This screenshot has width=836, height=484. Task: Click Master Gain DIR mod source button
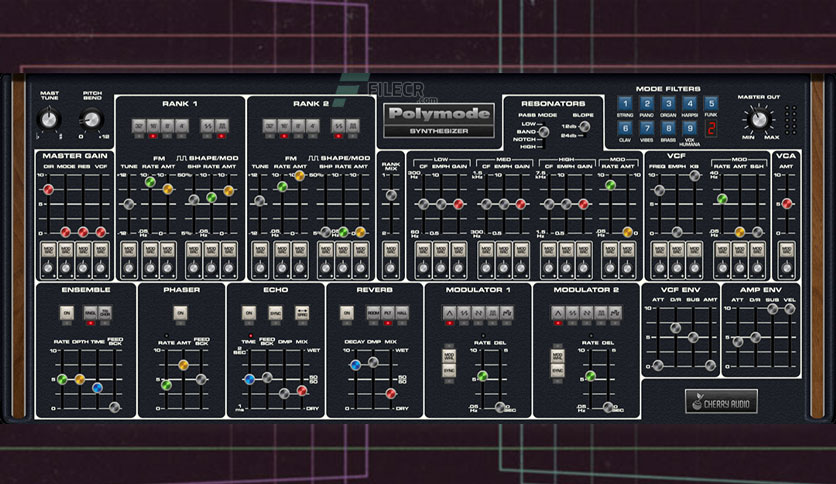[49, 251]
